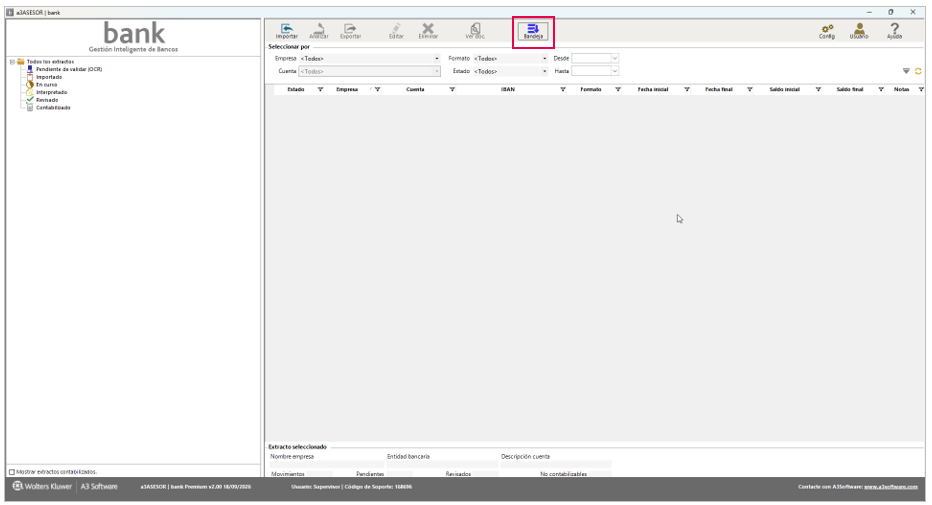
Task: Click the Cuenta column header
Action: click(415, 90)
